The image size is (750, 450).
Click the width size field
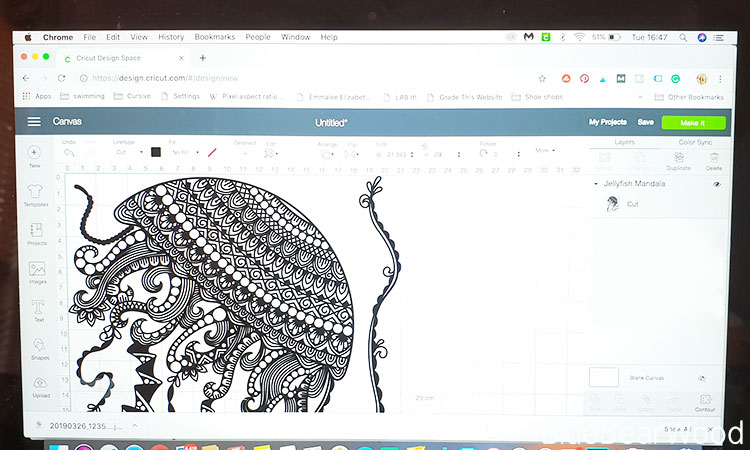click(x=395, y=154)
